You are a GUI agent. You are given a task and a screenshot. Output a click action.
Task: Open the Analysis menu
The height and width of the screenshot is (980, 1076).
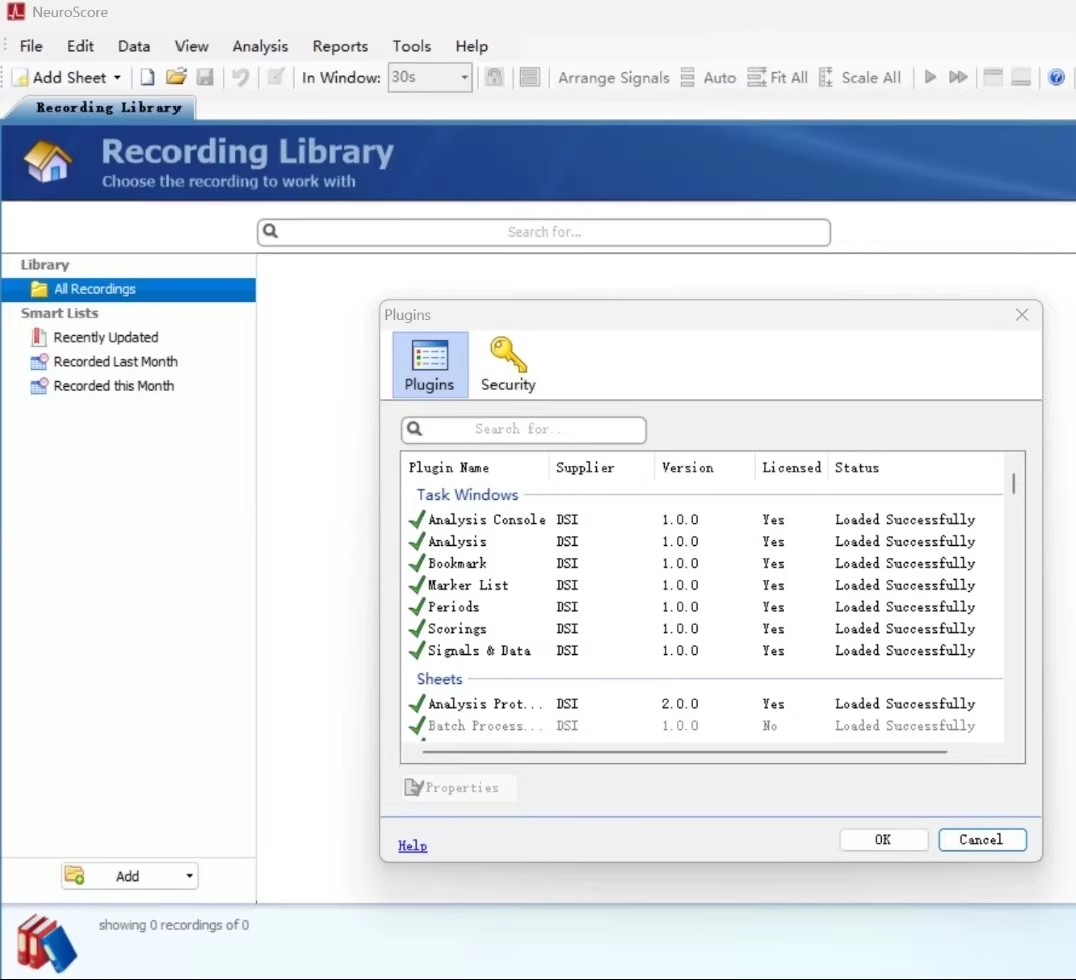coord(260,46)
